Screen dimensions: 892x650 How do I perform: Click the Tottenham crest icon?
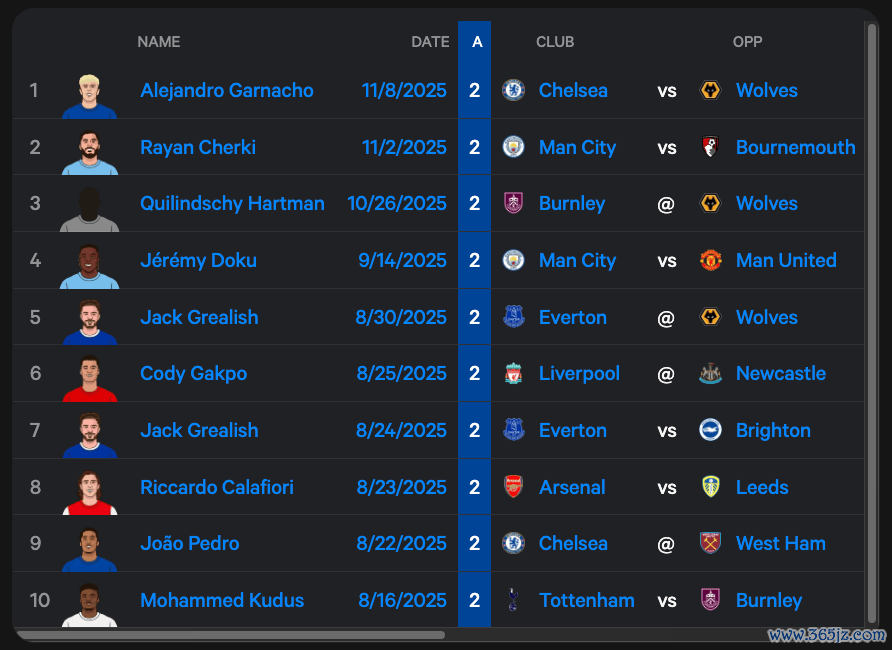(x=513, y=601)
